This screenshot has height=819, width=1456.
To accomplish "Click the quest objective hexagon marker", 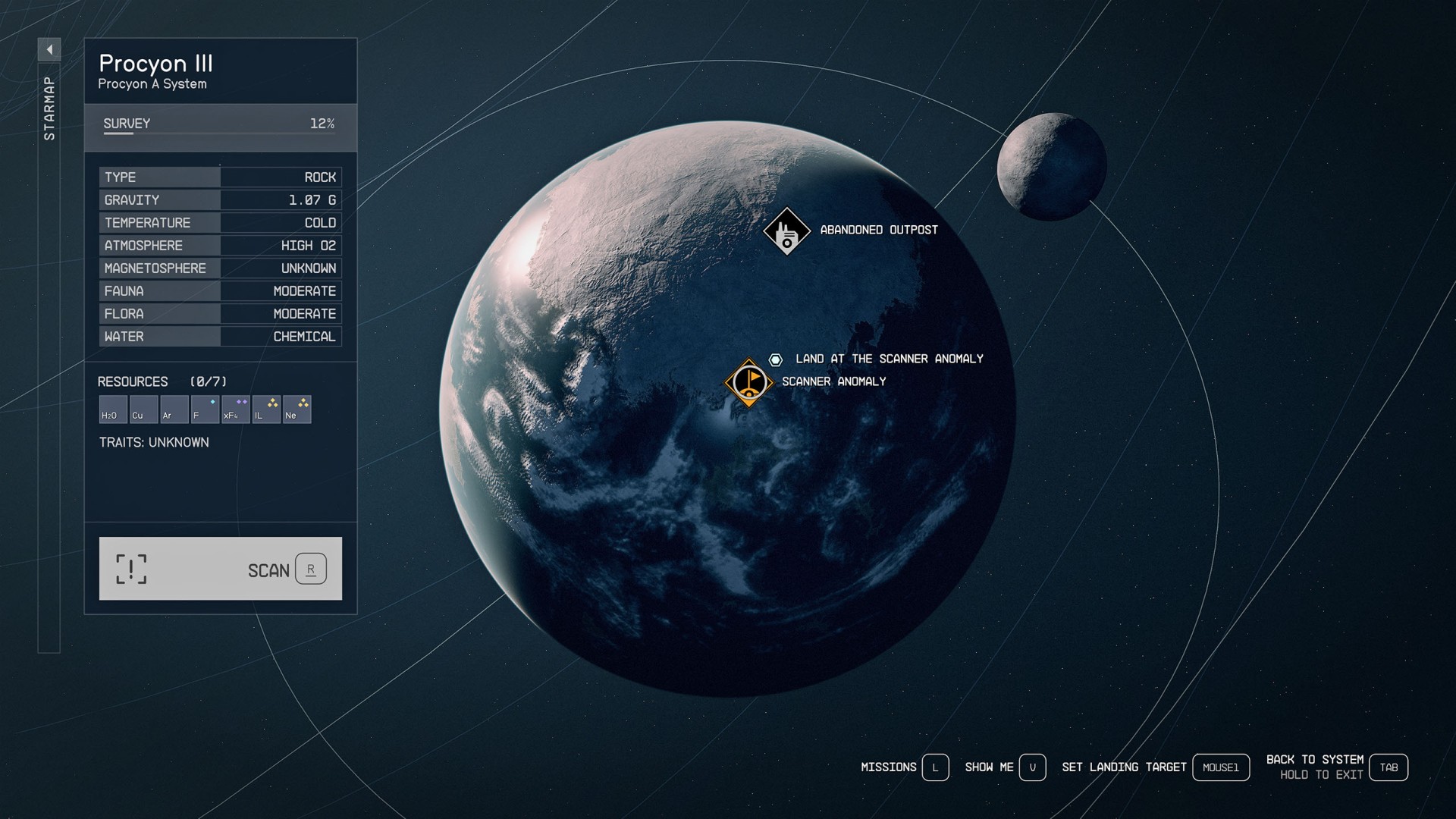I will coord(775,359).
